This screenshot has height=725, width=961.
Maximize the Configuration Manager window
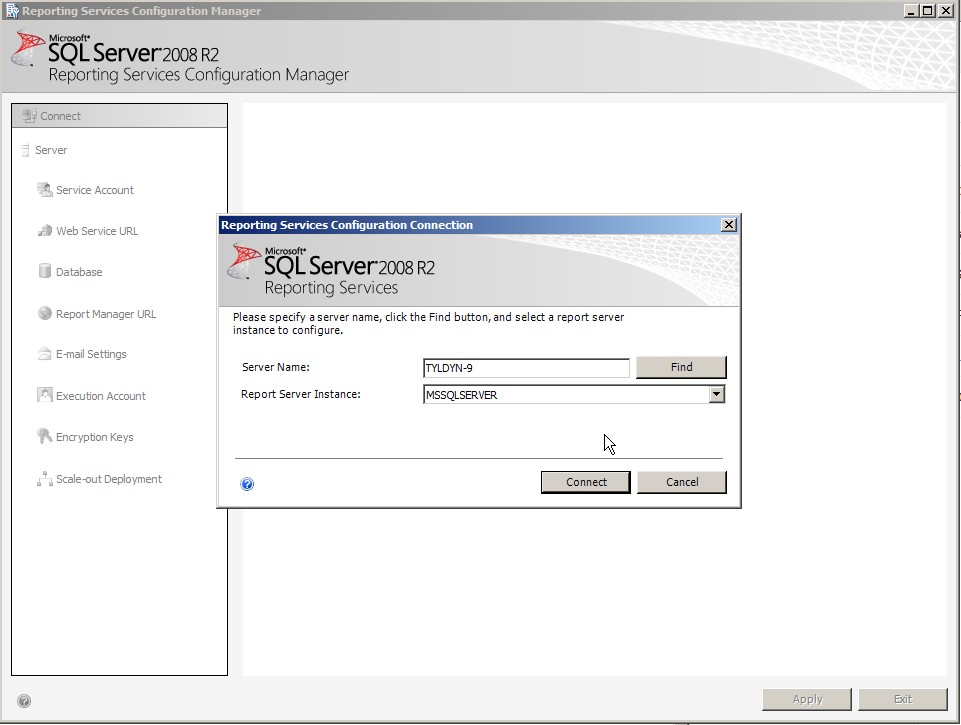click(x=928, y=10)
